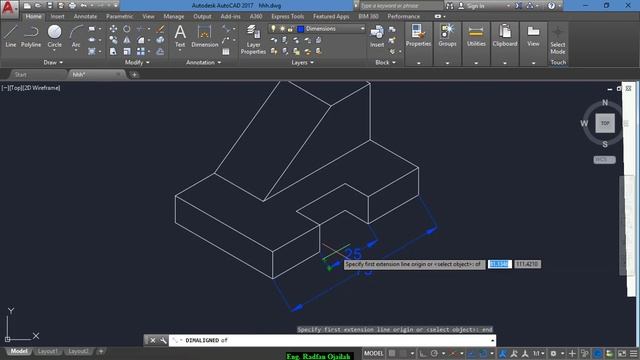Click the Insert block icon

pyautogui.click(x=377, y=36)
